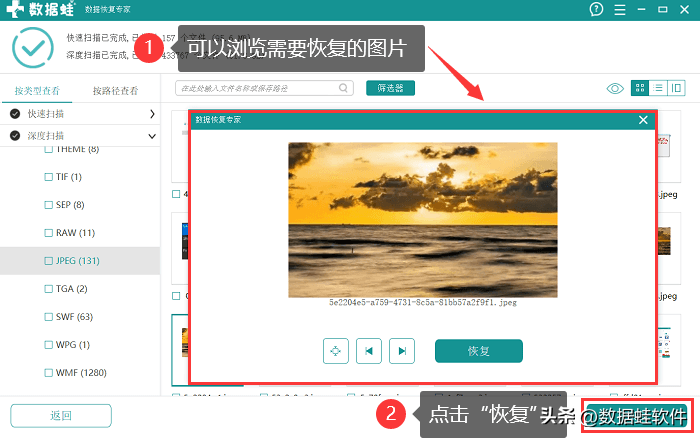This screenshot has height=438, width=700.
Task: Click 快速扫描 section check icon
Action: pyautogui.click(x=15, y=114)
